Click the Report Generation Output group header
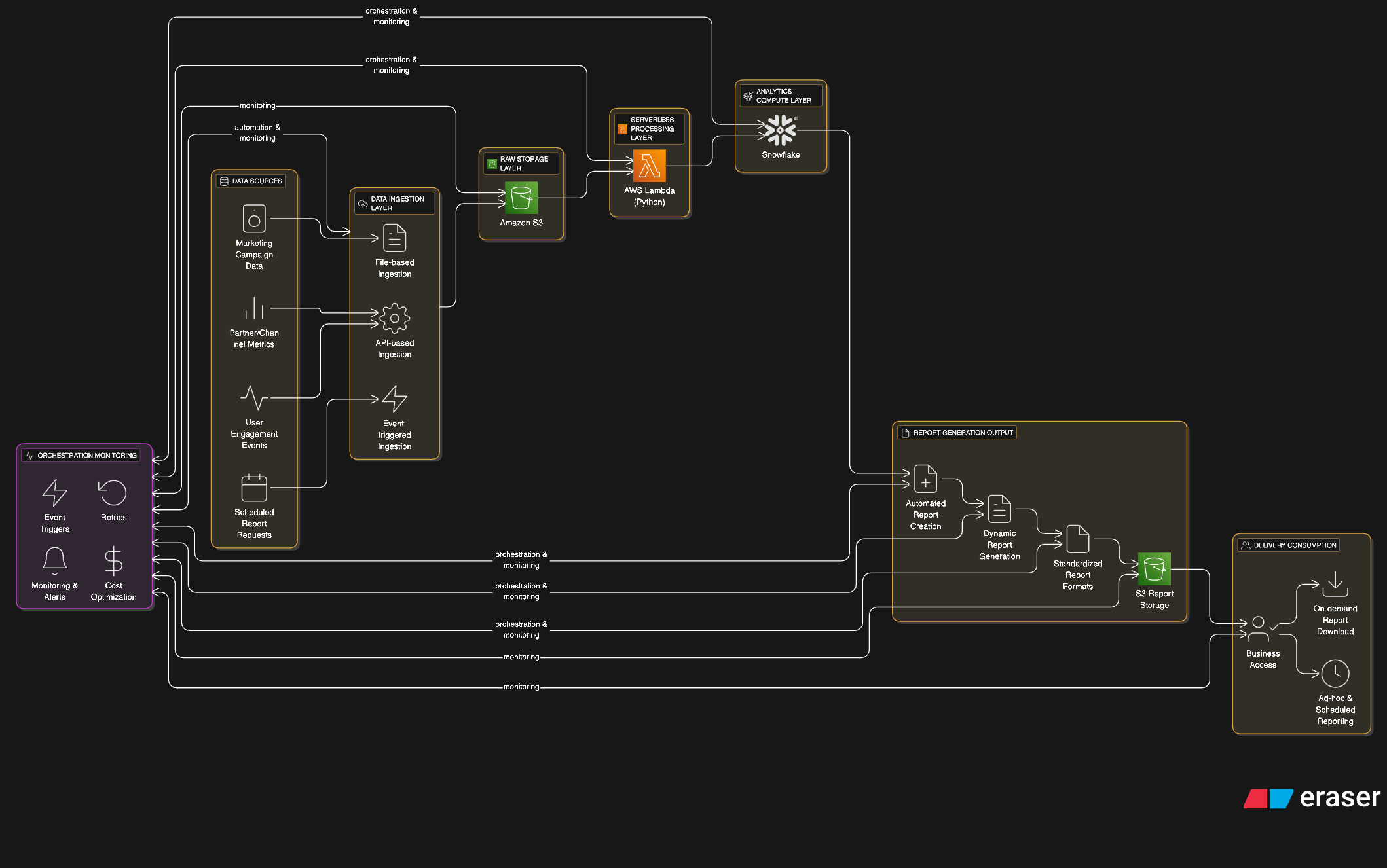The height and width of the screenshot is (868, 1387). pyautogui.click(x=955, y=433)
